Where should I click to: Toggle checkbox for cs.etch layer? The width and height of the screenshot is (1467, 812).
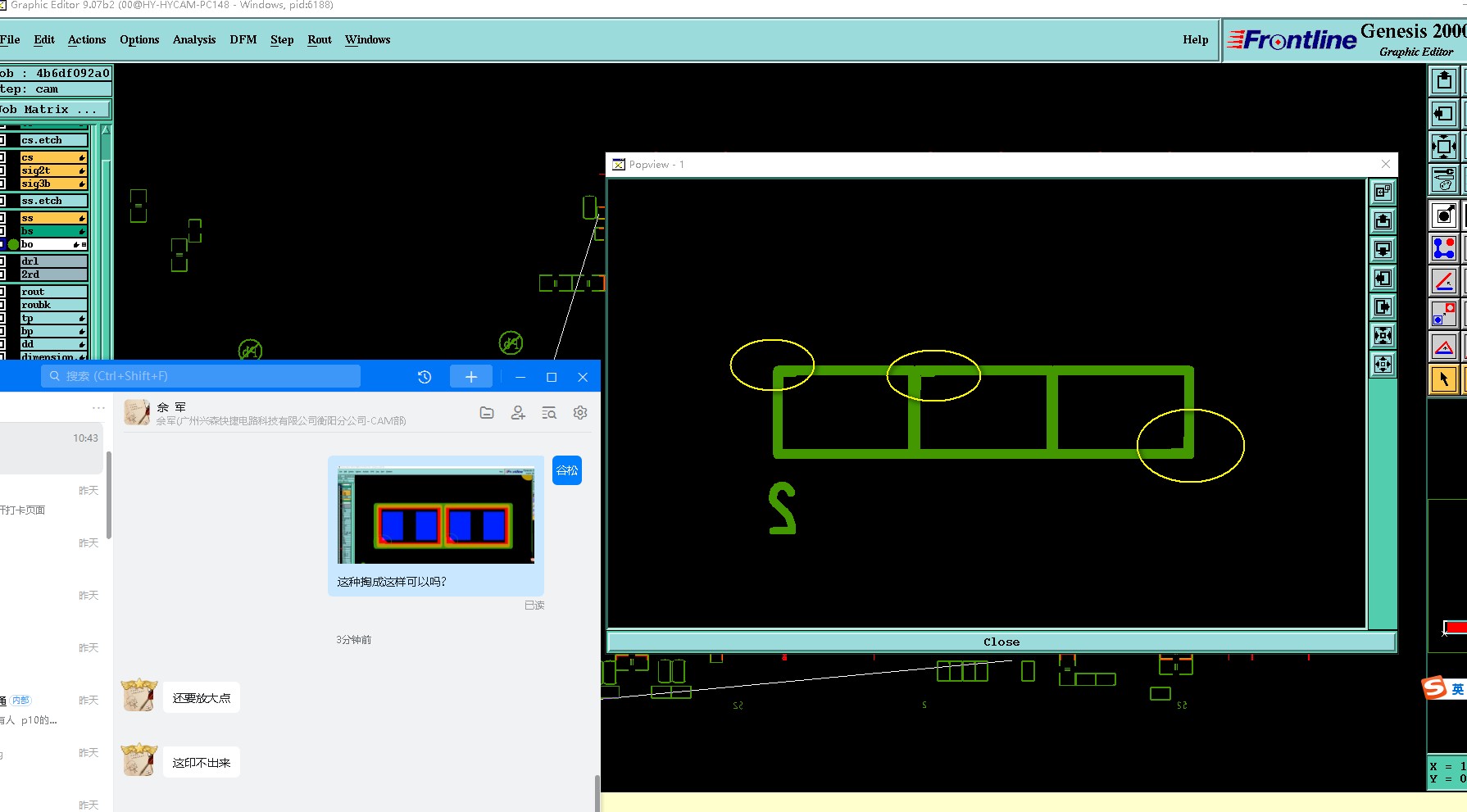click(x=2, y=140)
